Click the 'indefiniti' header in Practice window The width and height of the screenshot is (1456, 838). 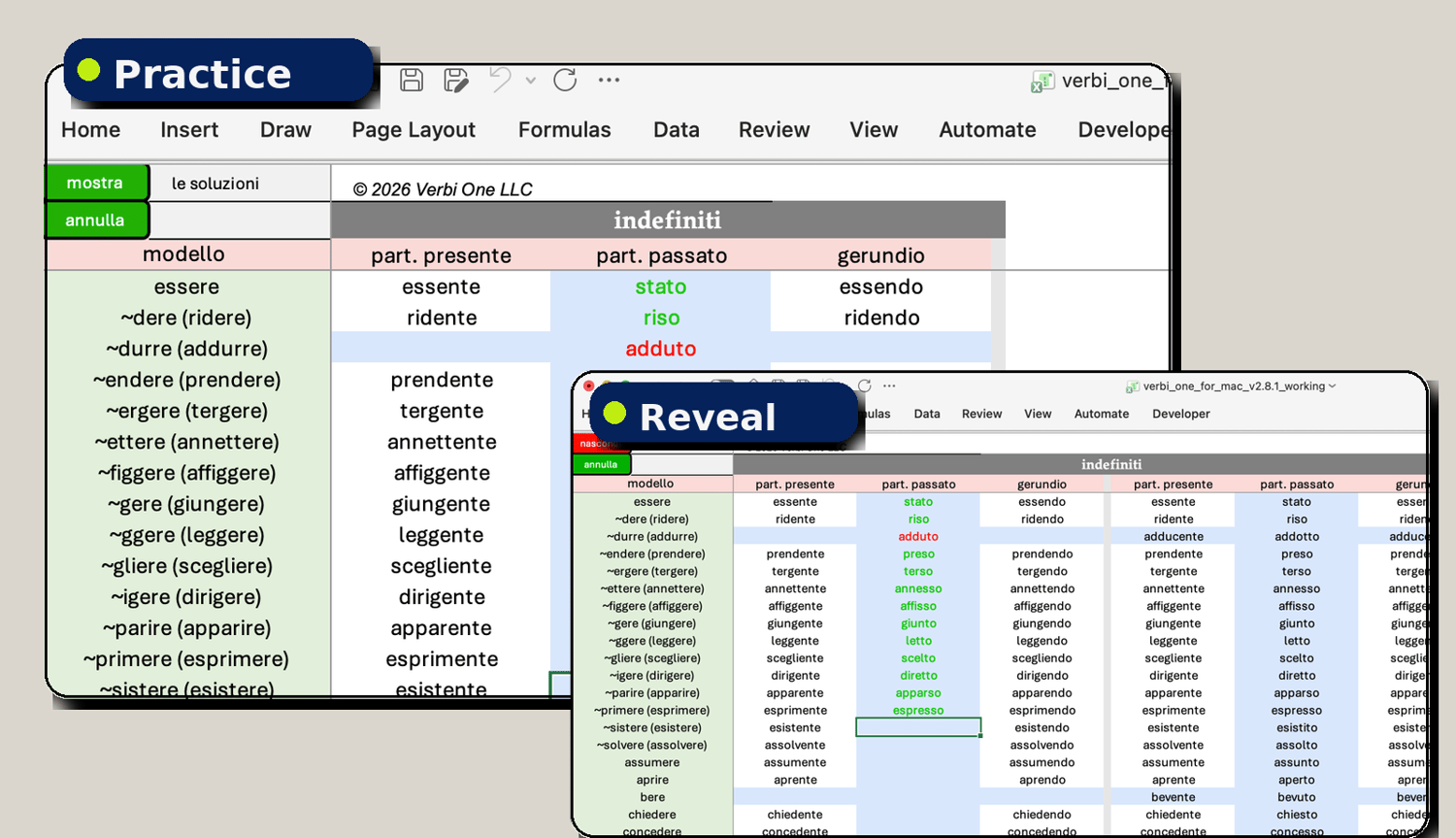(x=668, y=220)
